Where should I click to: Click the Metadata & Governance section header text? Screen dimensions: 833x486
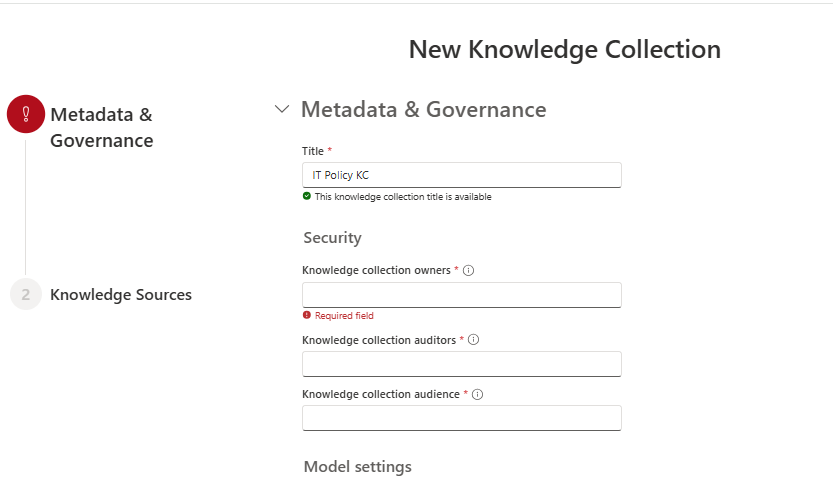click(x=423, y=109)
